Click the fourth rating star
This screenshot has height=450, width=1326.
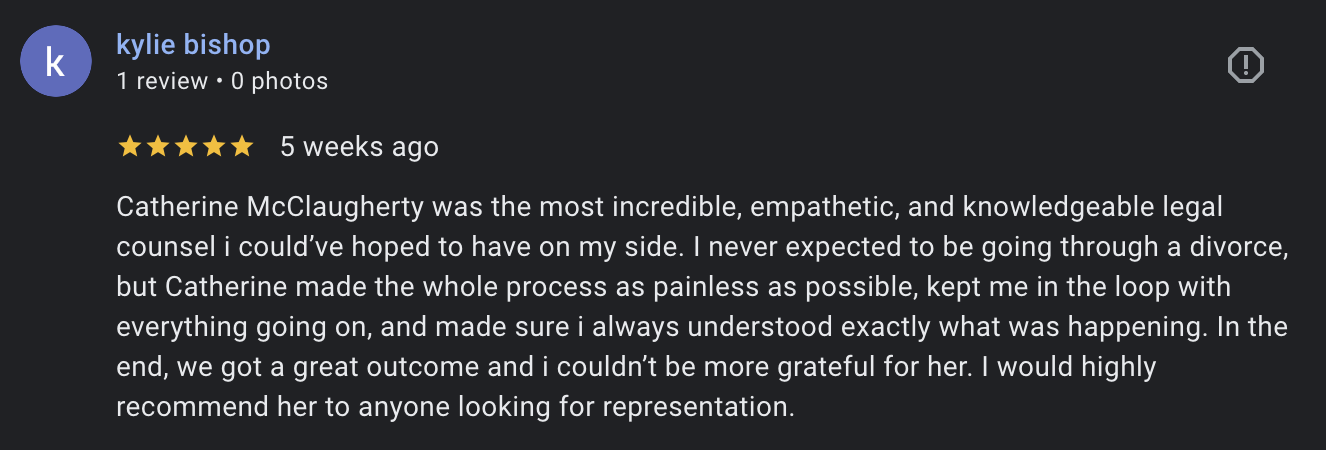click(213, 147)
